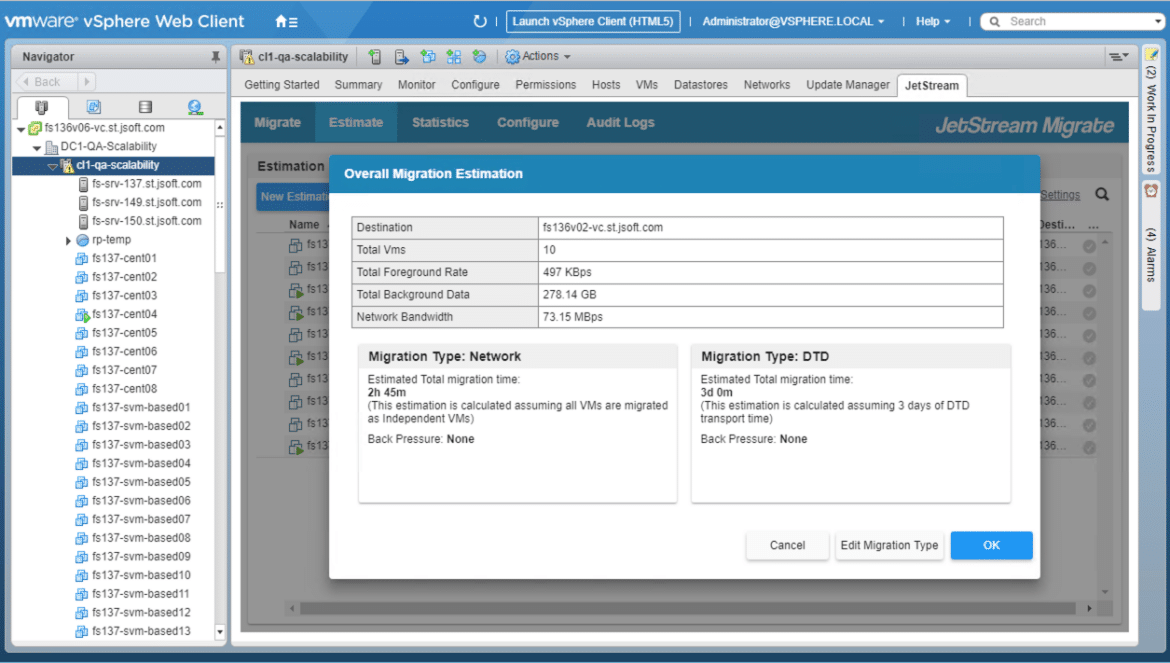Image resolution: width=1170 pixels, height=663 pixels.
Task: Open Networking navigator tab
Action: click(x=195, y=107)
